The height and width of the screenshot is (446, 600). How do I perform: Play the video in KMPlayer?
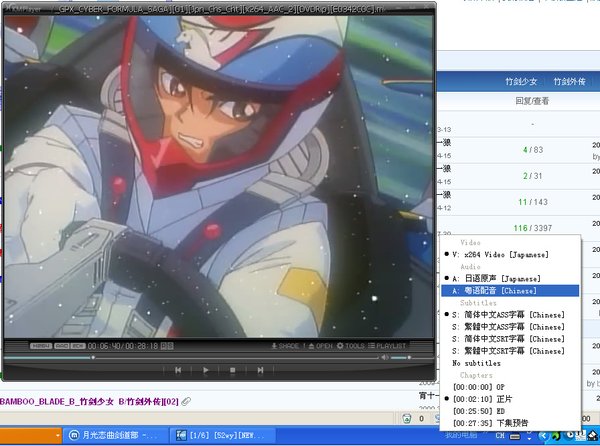[x=205, y=370]
